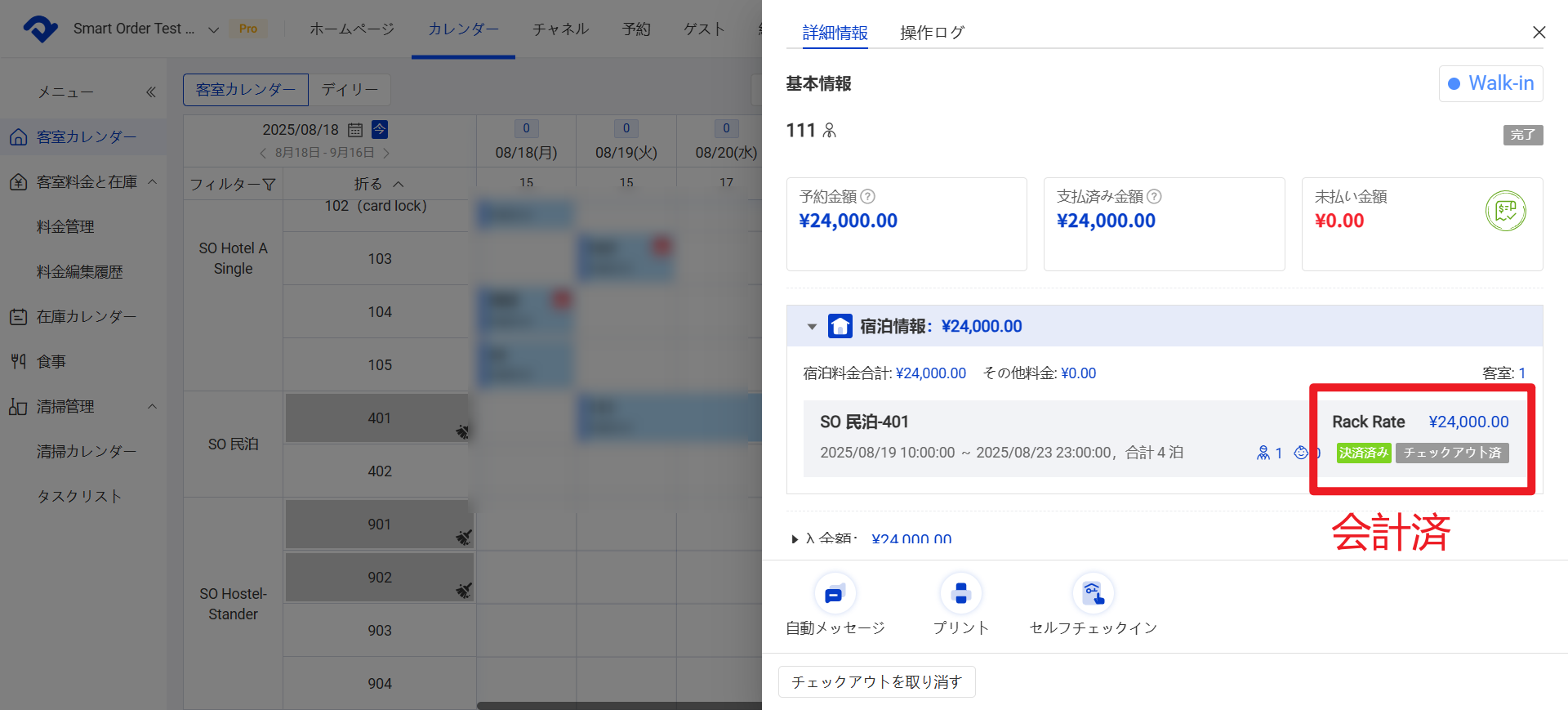Open the date picker calendar icon
This screenshot has width=1568, height=710.
[355, 130]
